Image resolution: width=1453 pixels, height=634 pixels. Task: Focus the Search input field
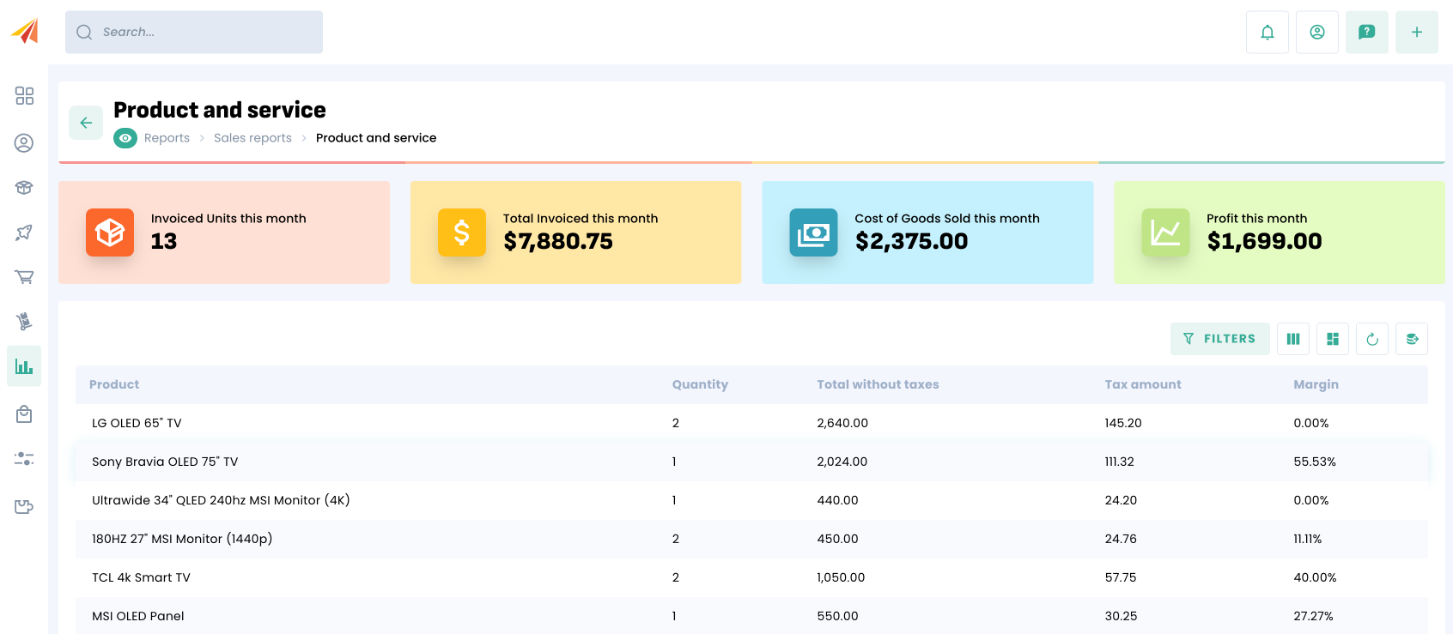click(x=194, y=32)
